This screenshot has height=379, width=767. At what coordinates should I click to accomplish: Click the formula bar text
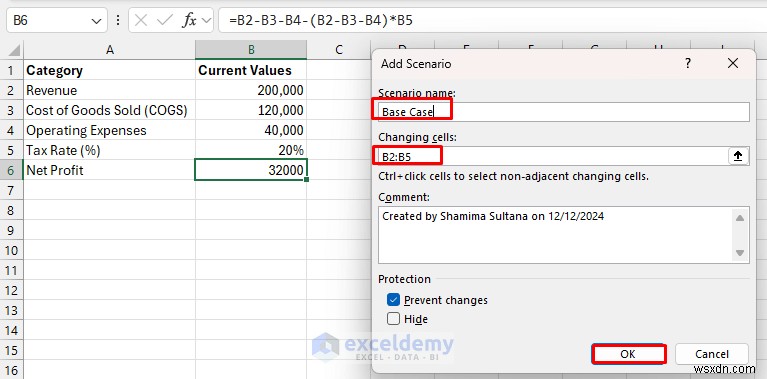(320, 21)
